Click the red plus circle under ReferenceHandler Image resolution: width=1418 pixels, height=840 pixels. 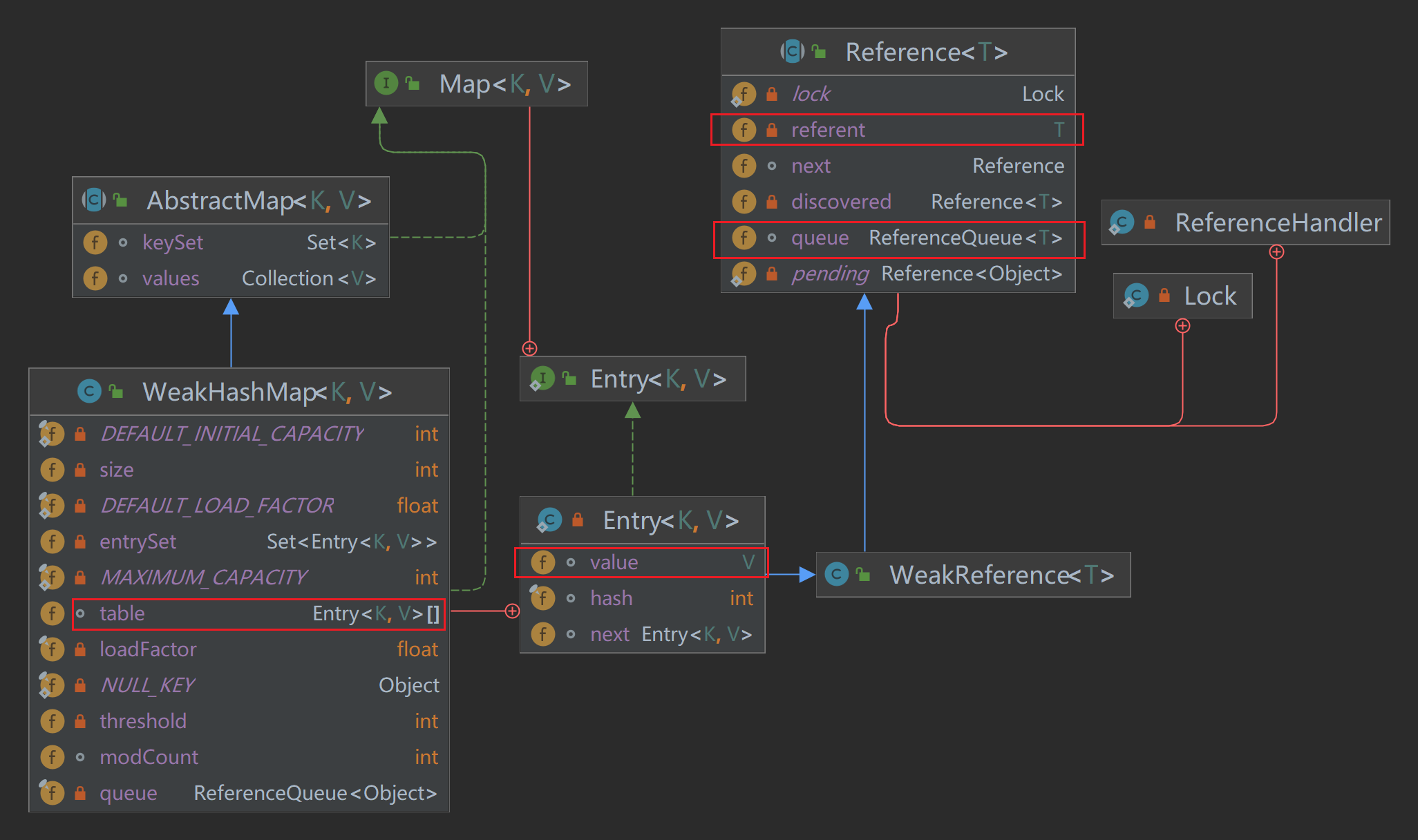point(1276,252)
